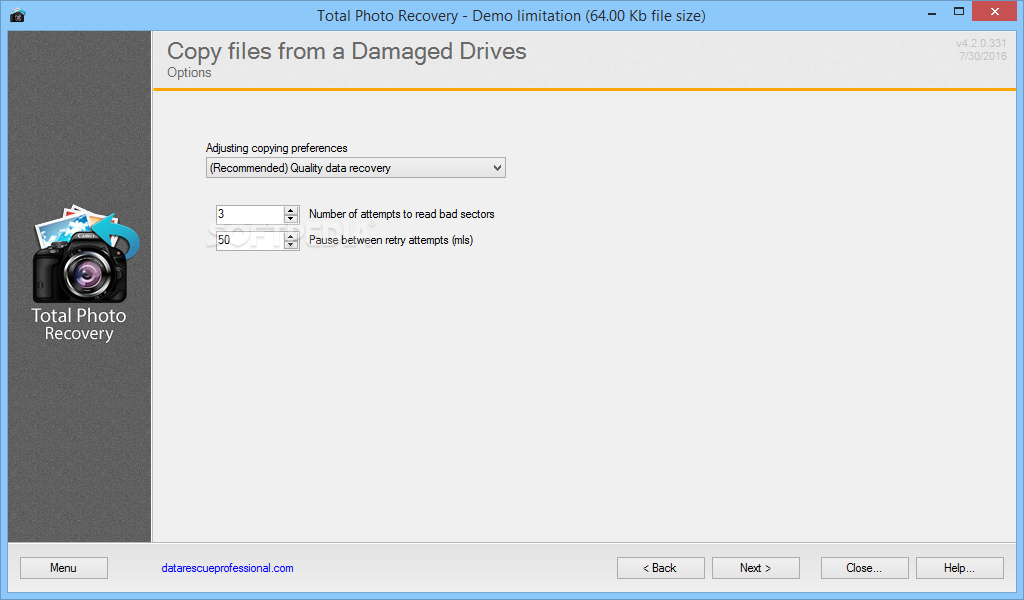Proceed with the Next button

[x=756, y=568]
